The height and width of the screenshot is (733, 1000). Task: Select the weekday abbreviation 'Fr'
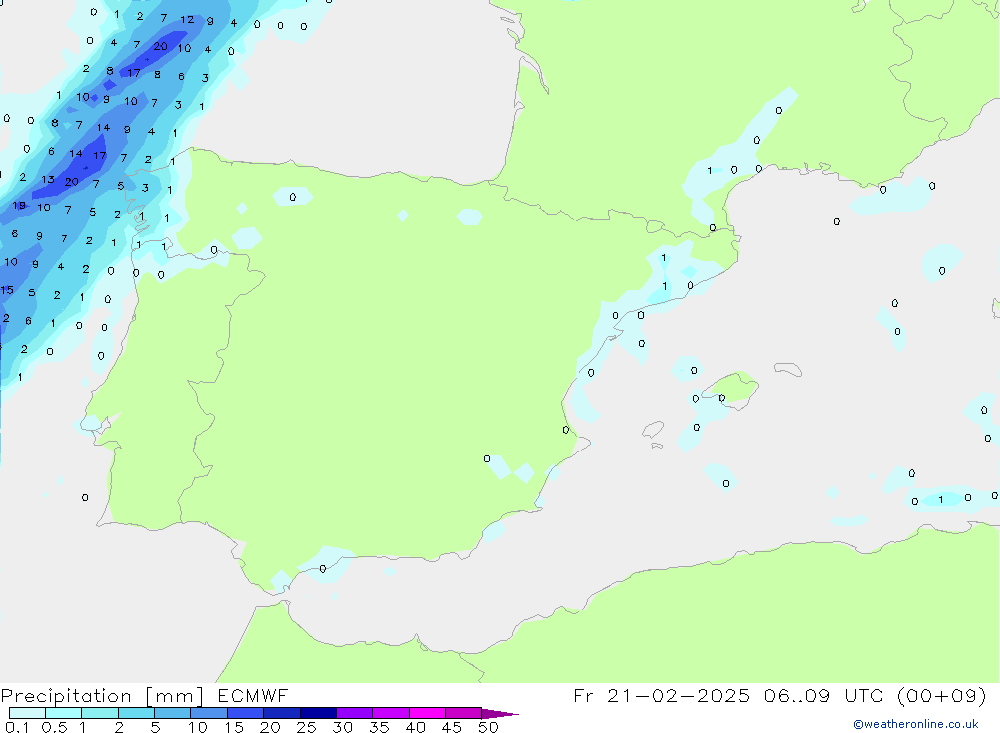(584, 695)
